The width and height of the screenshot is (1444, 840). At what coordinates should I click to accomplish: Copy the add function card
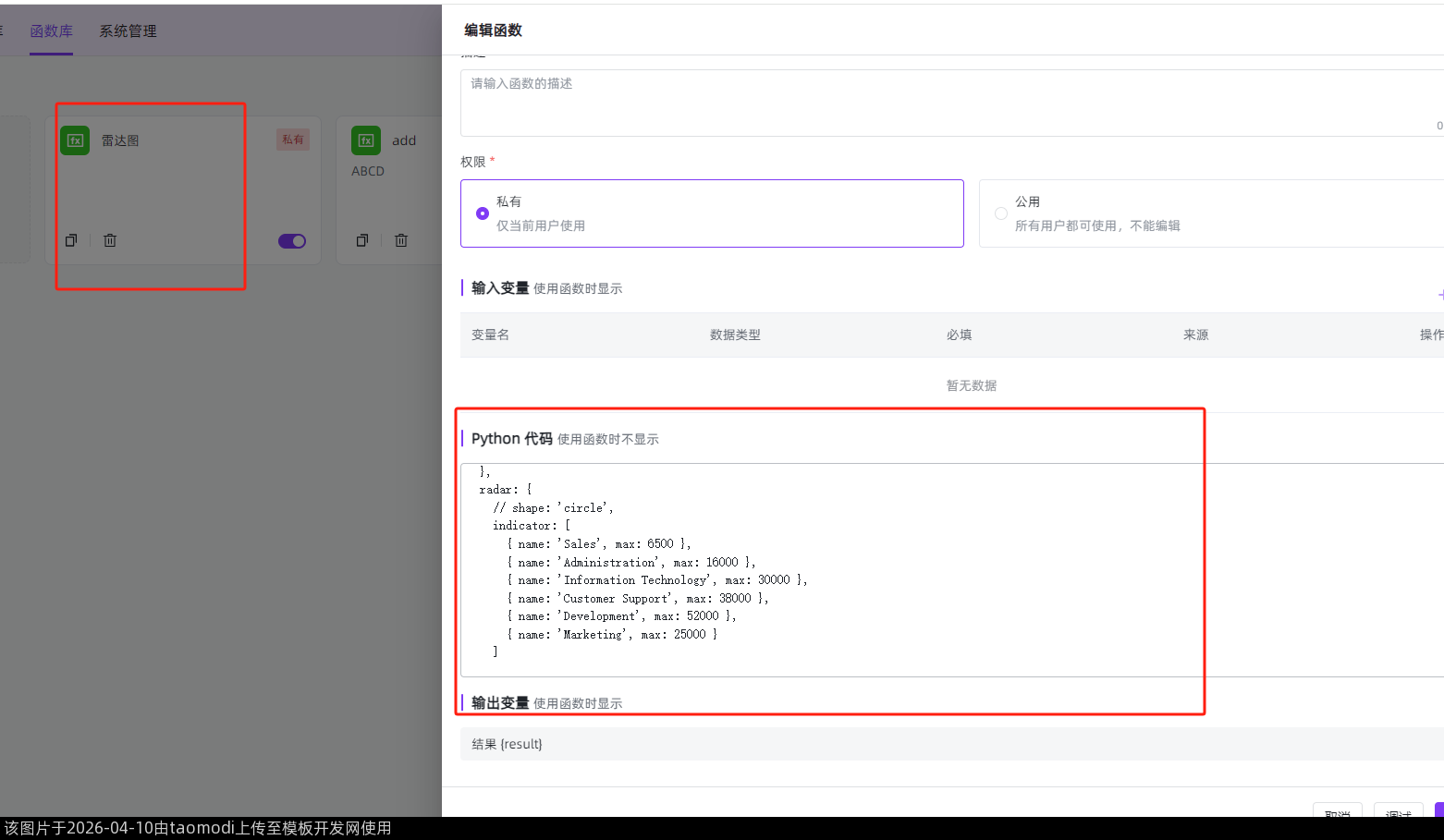[362, 240]
